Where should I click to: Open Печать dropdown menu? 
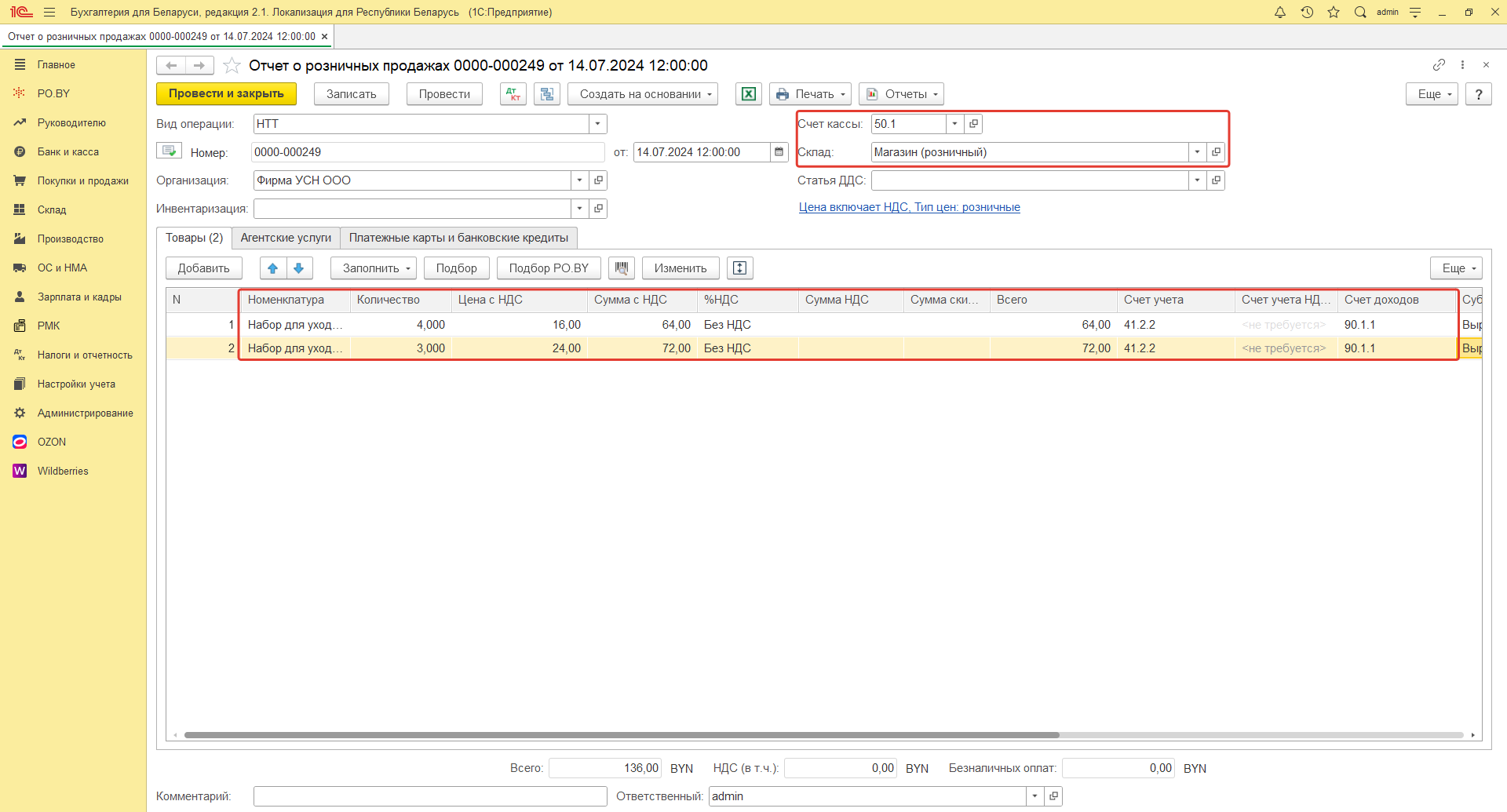[x=811, y=94]
